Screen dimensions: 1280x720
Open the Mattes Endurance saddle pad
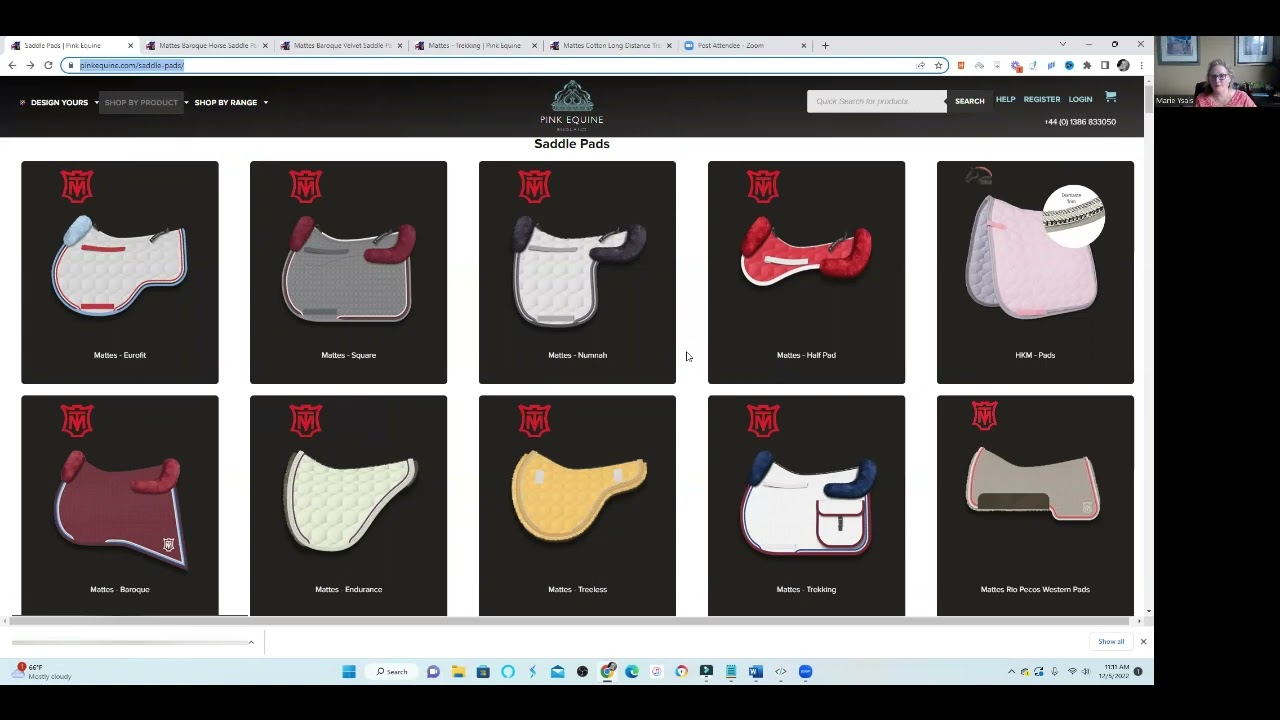pos(348,505)
